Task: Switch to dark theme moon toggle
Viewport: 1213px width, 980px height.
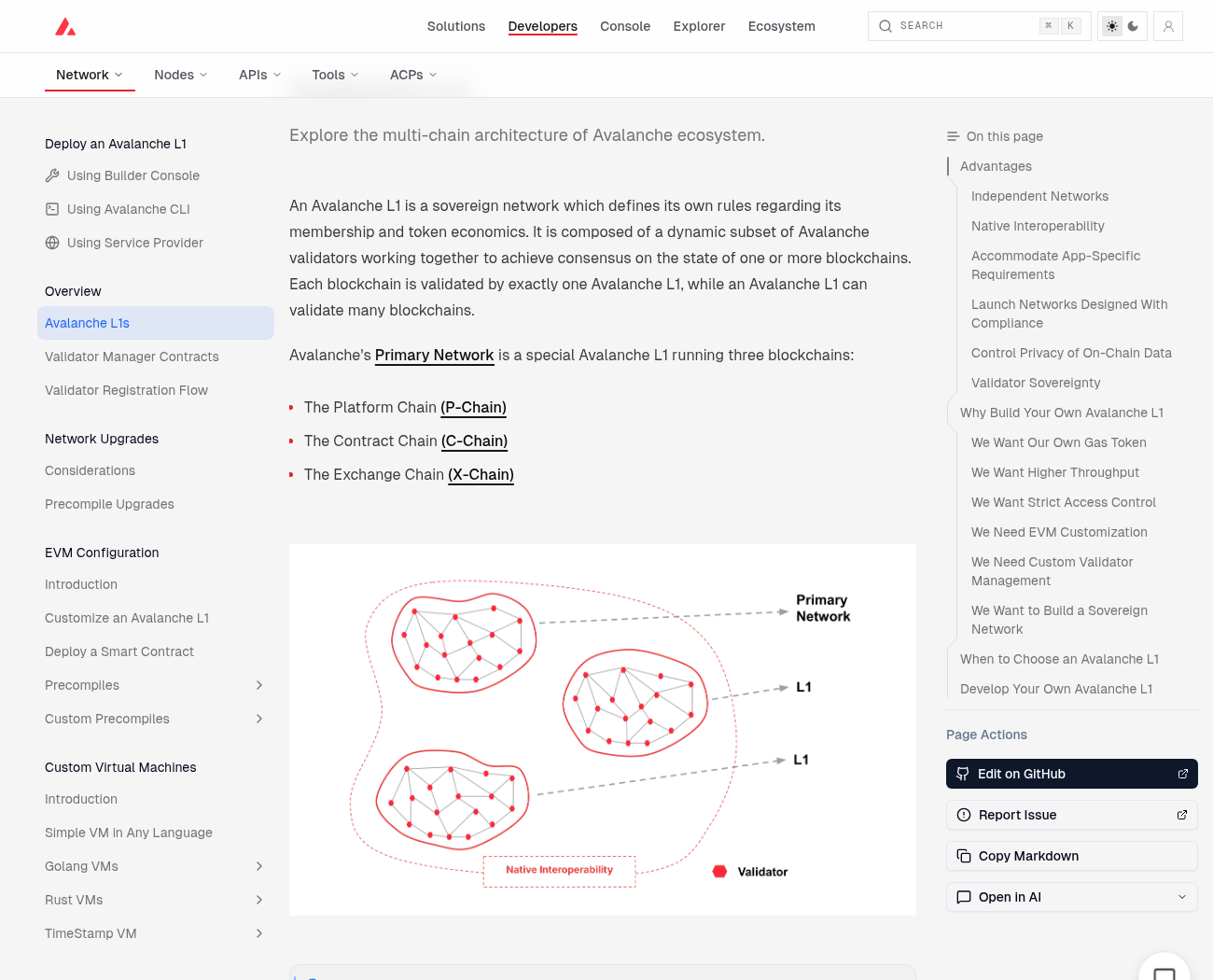Action: click(1133, 26)
